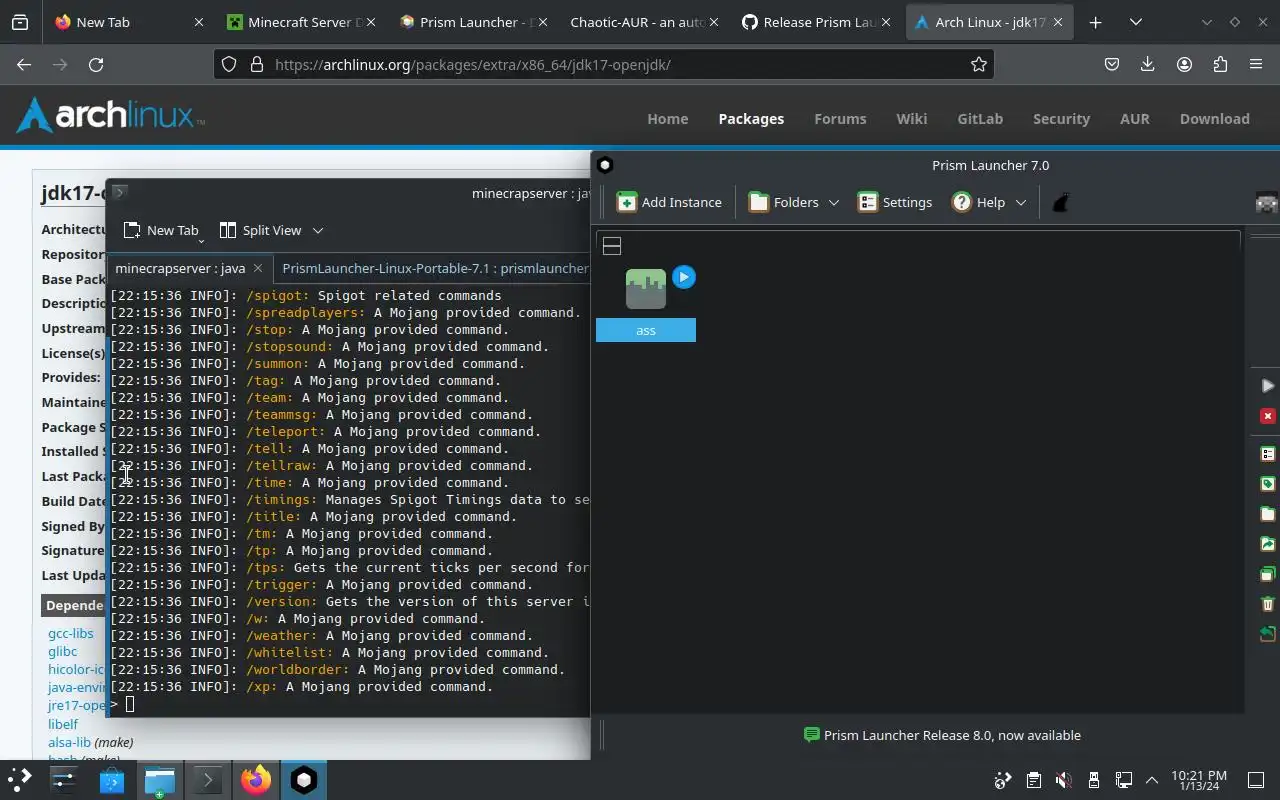Switch to minecrapserver : java tab
Screen dimensions: 1280x800
pos(180,268)
